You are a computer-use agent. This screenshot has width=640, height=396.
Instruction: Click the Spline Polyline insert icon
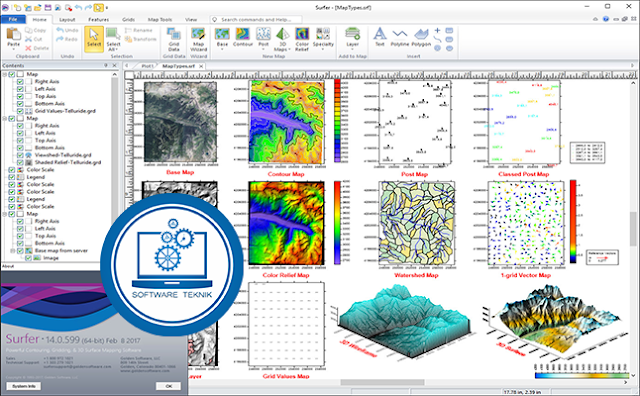pos(437,39)
